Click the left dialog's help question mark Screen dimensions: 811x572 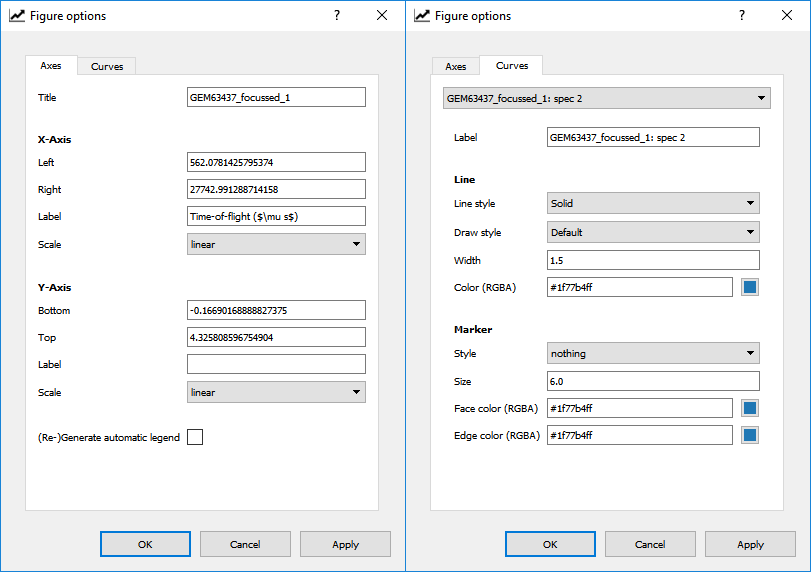pyautogui.click(x=336, y=16)
